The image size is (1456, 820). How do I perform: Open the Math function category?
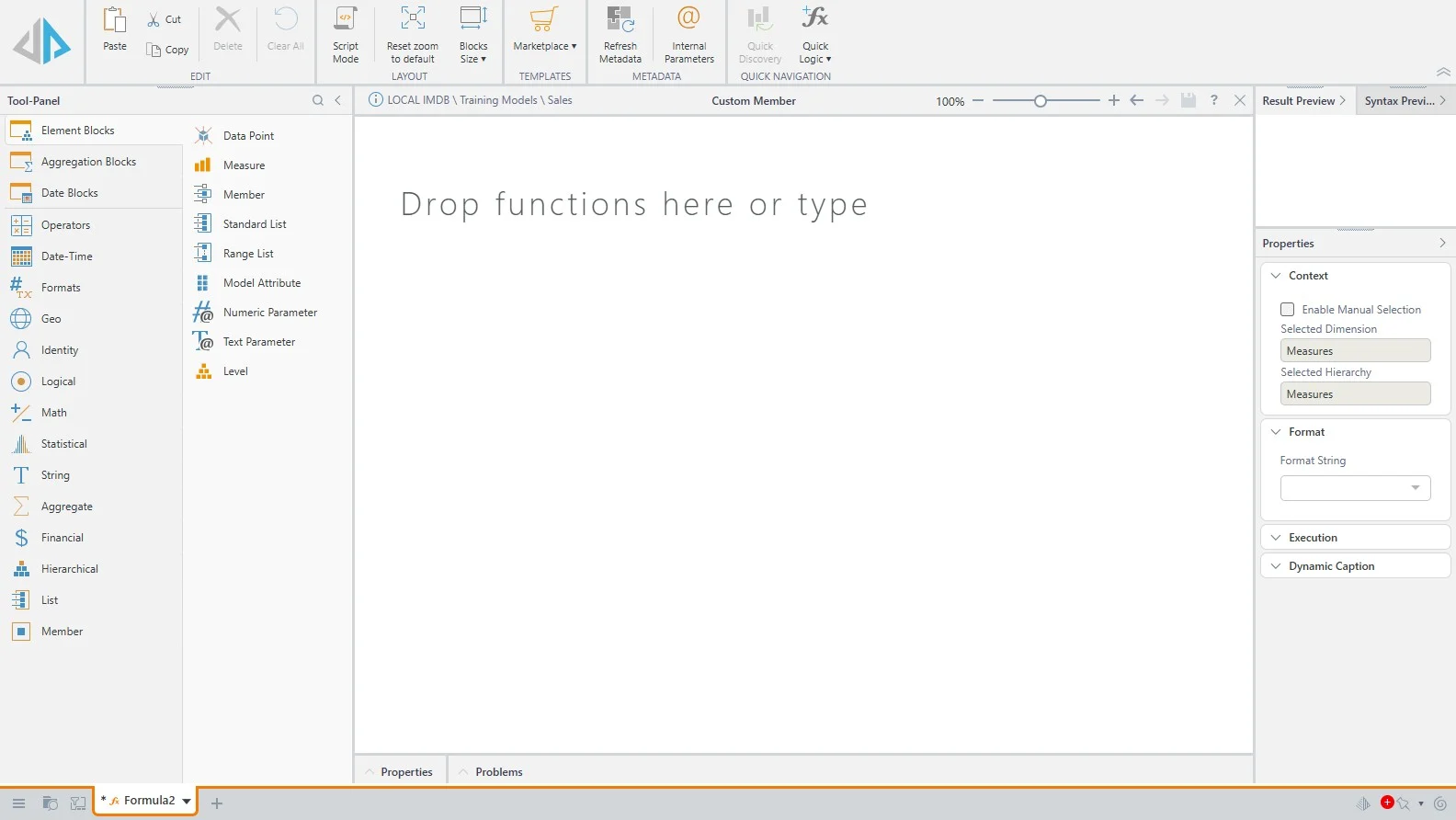click(93, 413)
